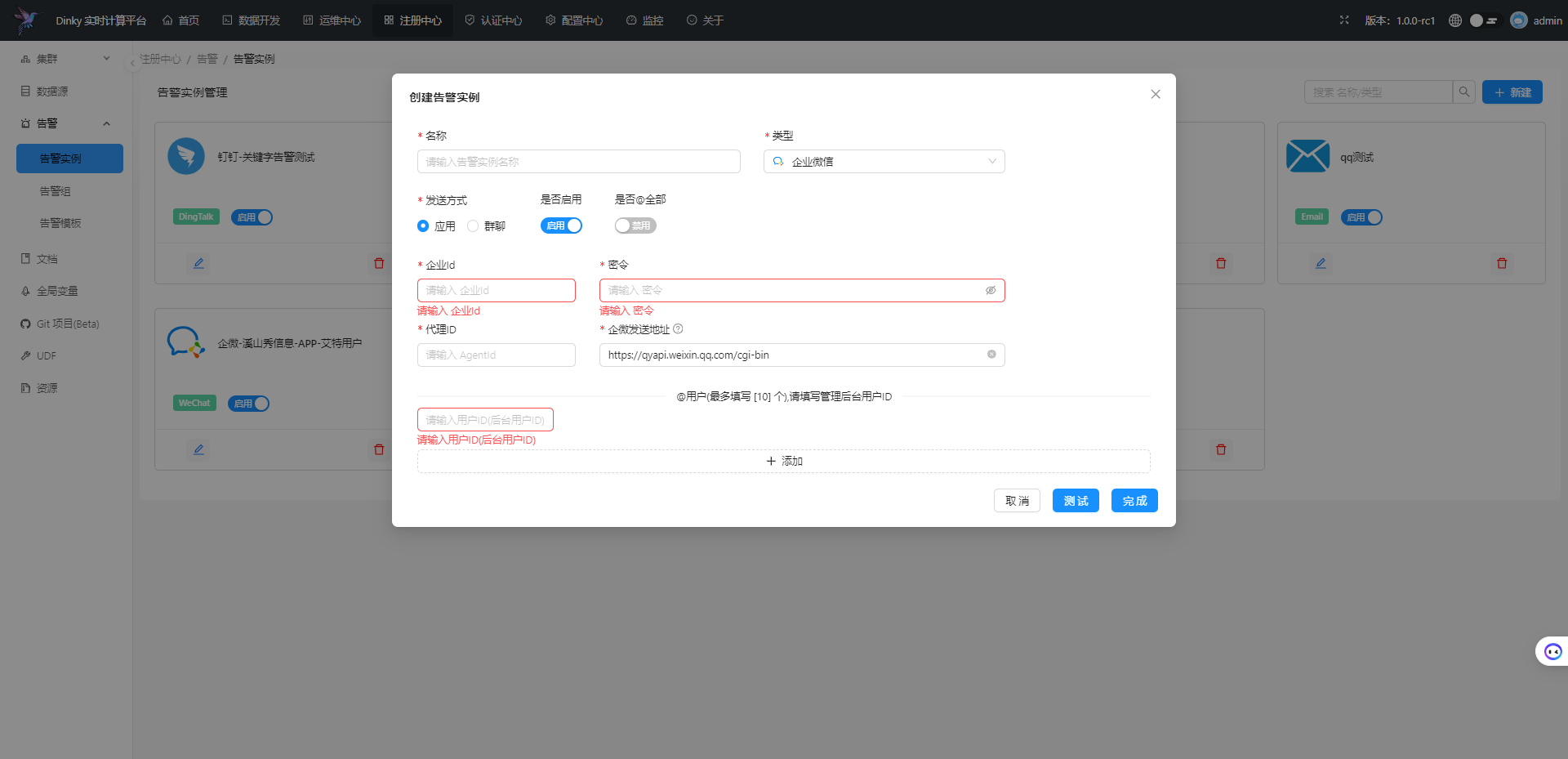Open 监控 in top navigation

tap(645, 20)
